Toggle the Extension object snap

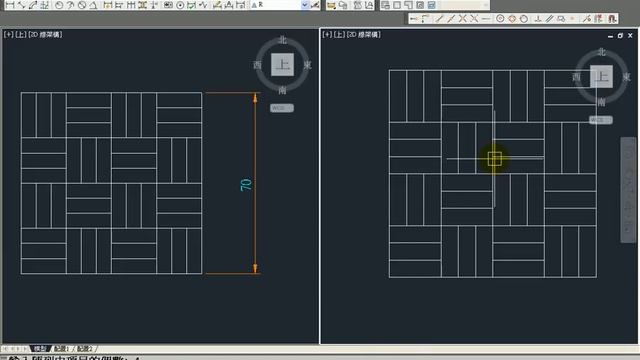tap(486, 19)
